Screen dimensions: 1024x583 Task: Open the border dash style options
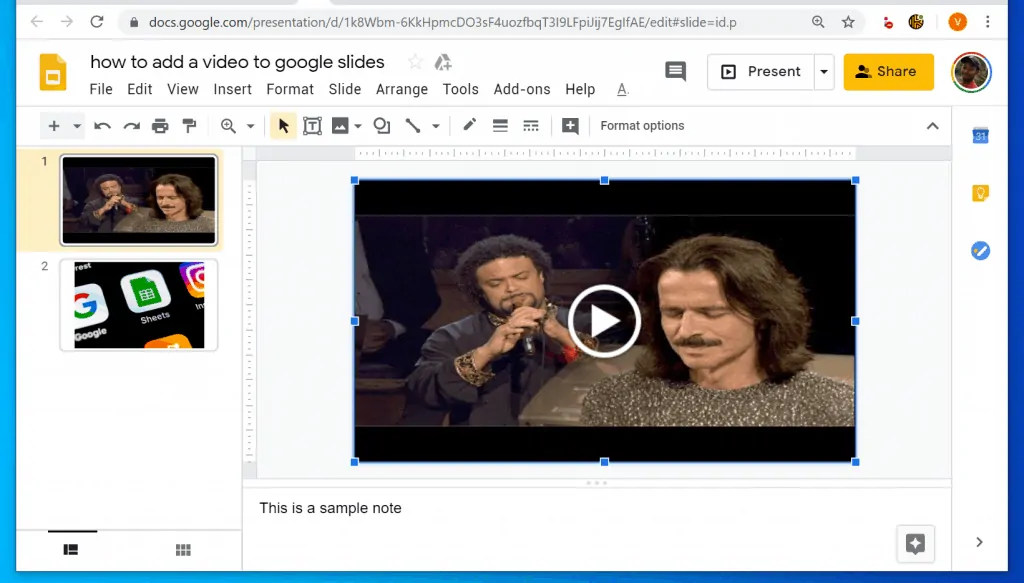[x=531, y=126]
